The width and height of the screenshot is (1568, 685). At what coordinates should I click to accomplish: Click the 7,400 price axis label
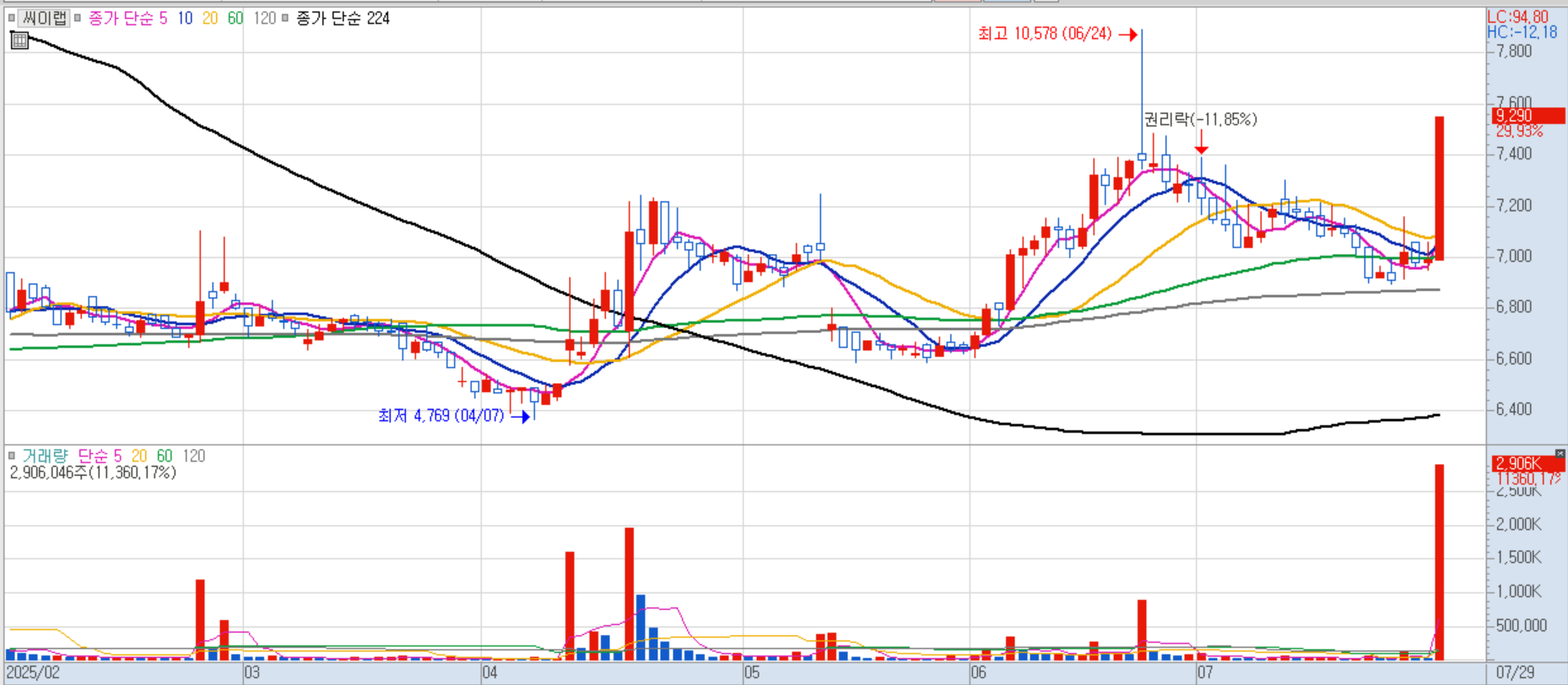click(1514, 154)
